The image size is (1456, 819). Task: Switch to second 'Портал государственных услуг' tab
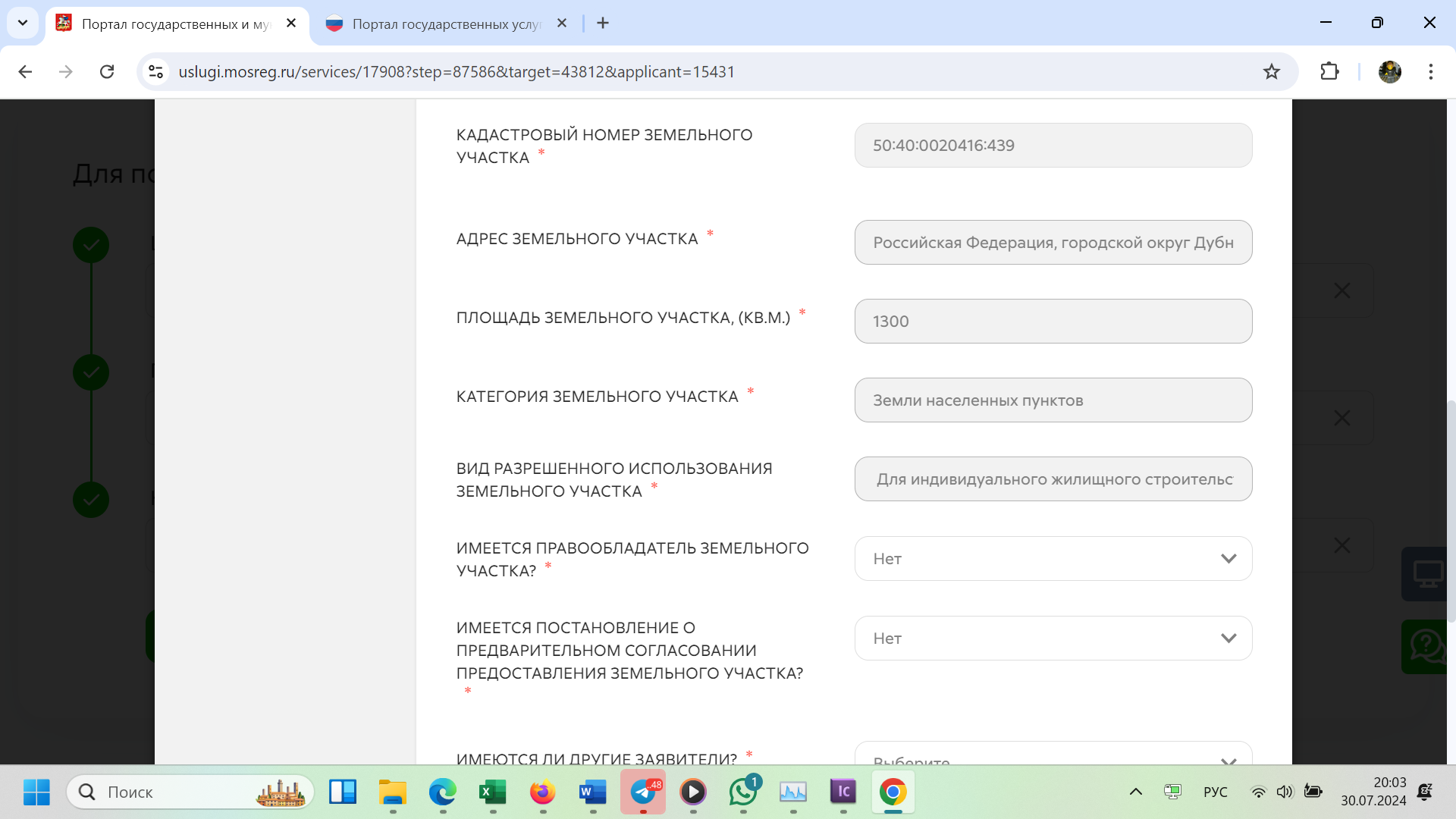[x=446, y=24]
